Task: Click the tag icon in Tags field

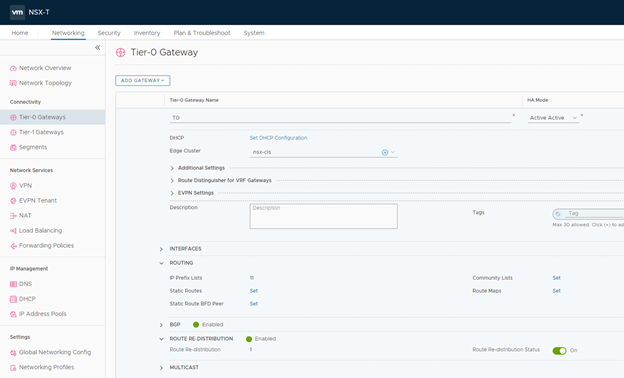Action: [x=558, y=214]
